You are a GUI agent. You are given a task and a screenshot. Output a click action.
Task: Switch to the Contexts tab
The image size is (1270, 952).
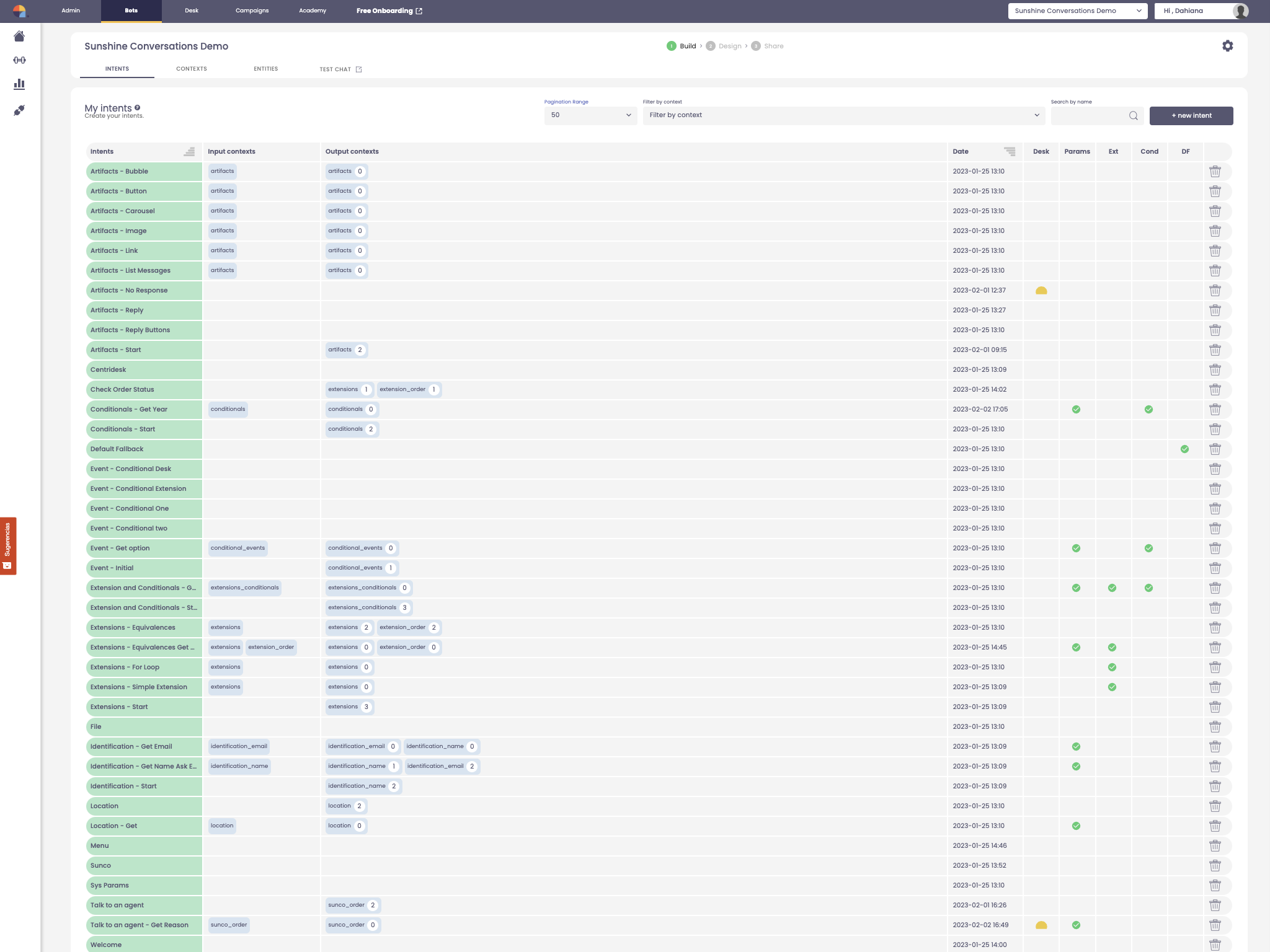(x=191, y=69)
